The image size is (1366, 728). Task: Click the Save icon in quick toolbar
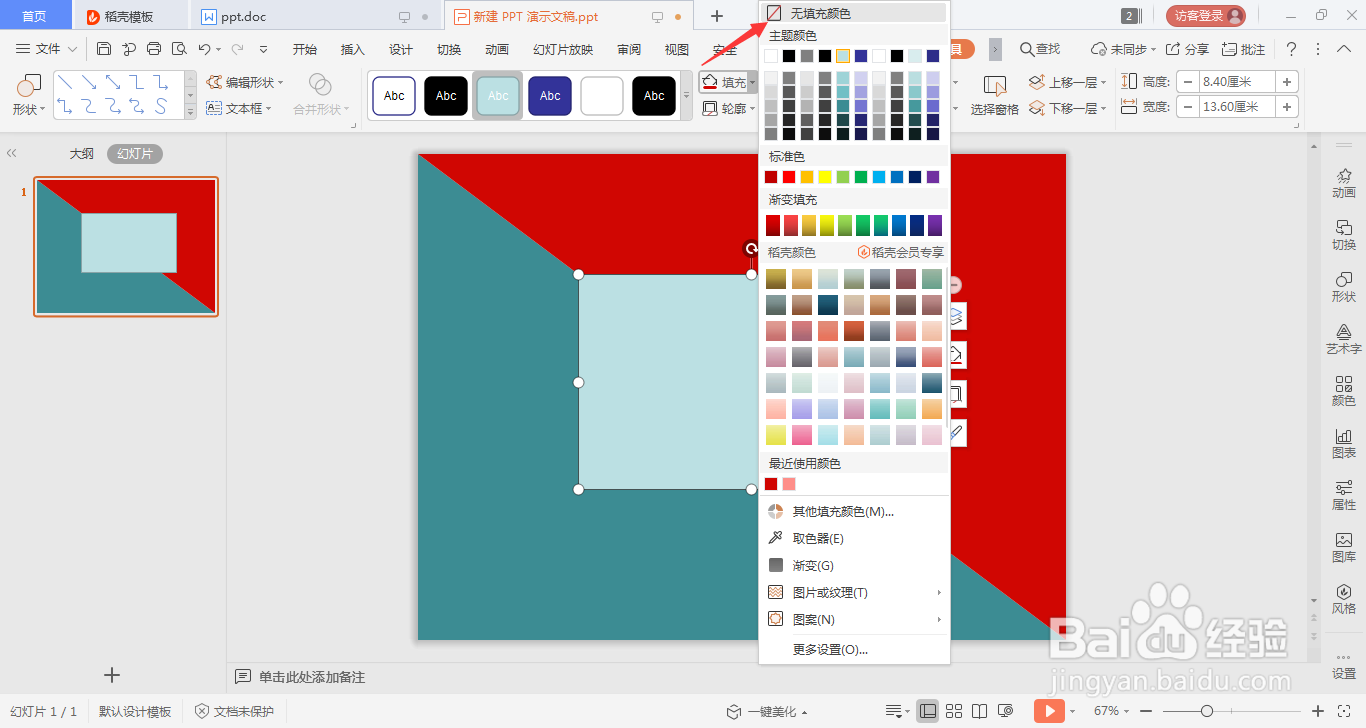click(x=104, y=49)
